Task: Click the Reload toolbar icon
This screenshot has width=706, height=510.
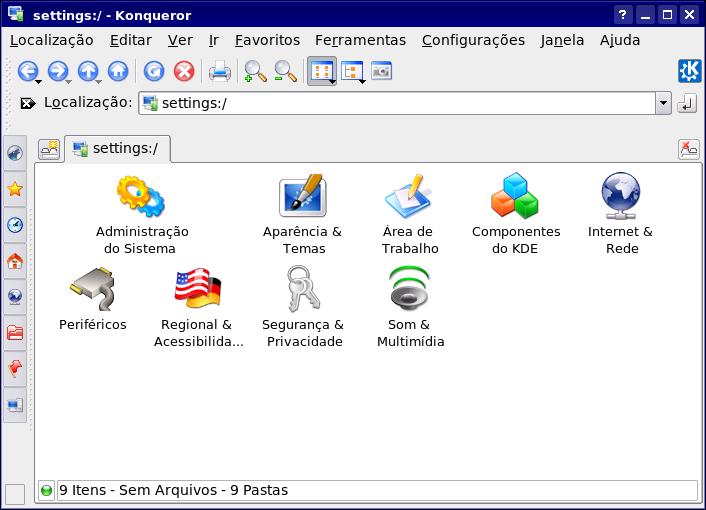Action: point(154,71)
